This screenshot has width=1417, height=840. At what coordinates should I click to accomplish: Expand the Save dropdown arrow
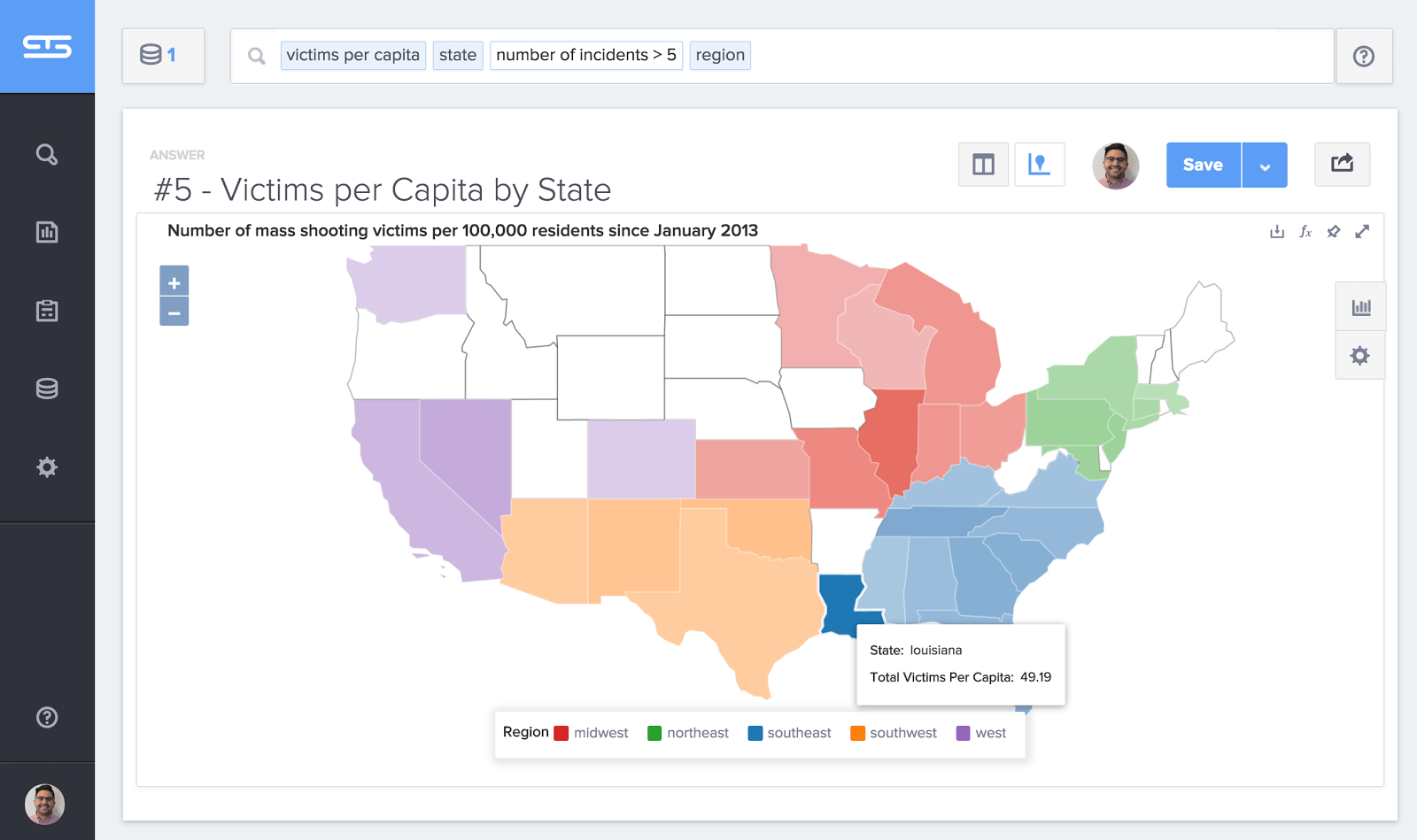point(1265,166)
